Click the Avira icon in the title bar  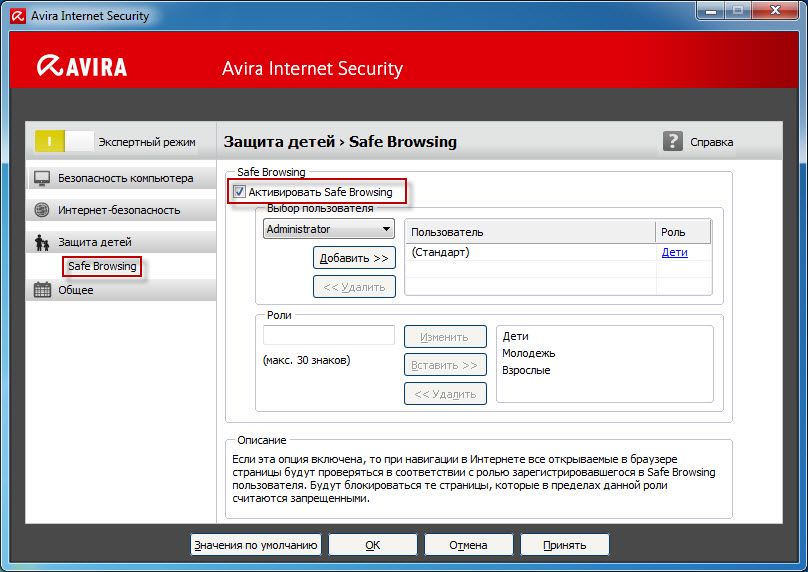coord(18,16)
